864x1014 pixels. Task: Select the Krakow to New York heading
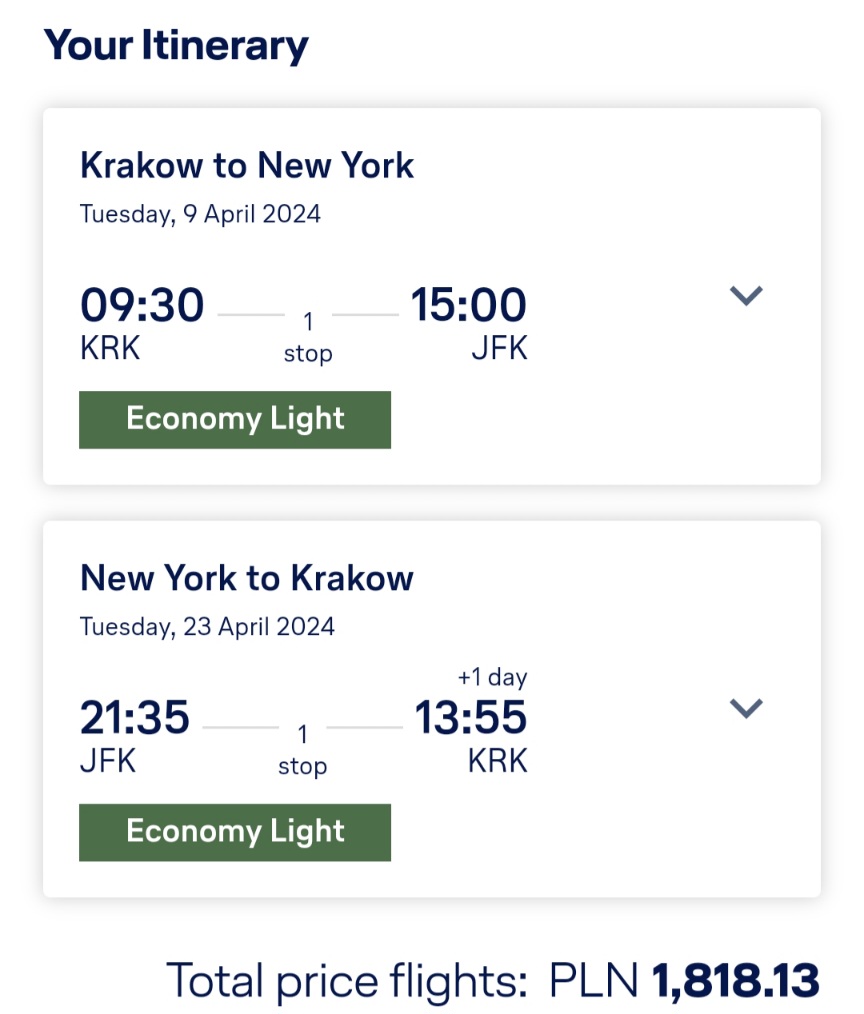246,165
